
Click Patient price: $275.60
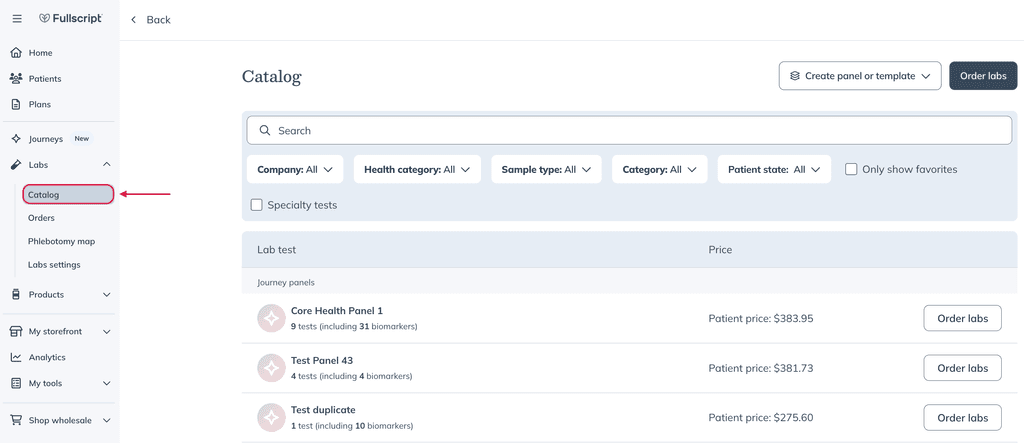click(761, 418)
